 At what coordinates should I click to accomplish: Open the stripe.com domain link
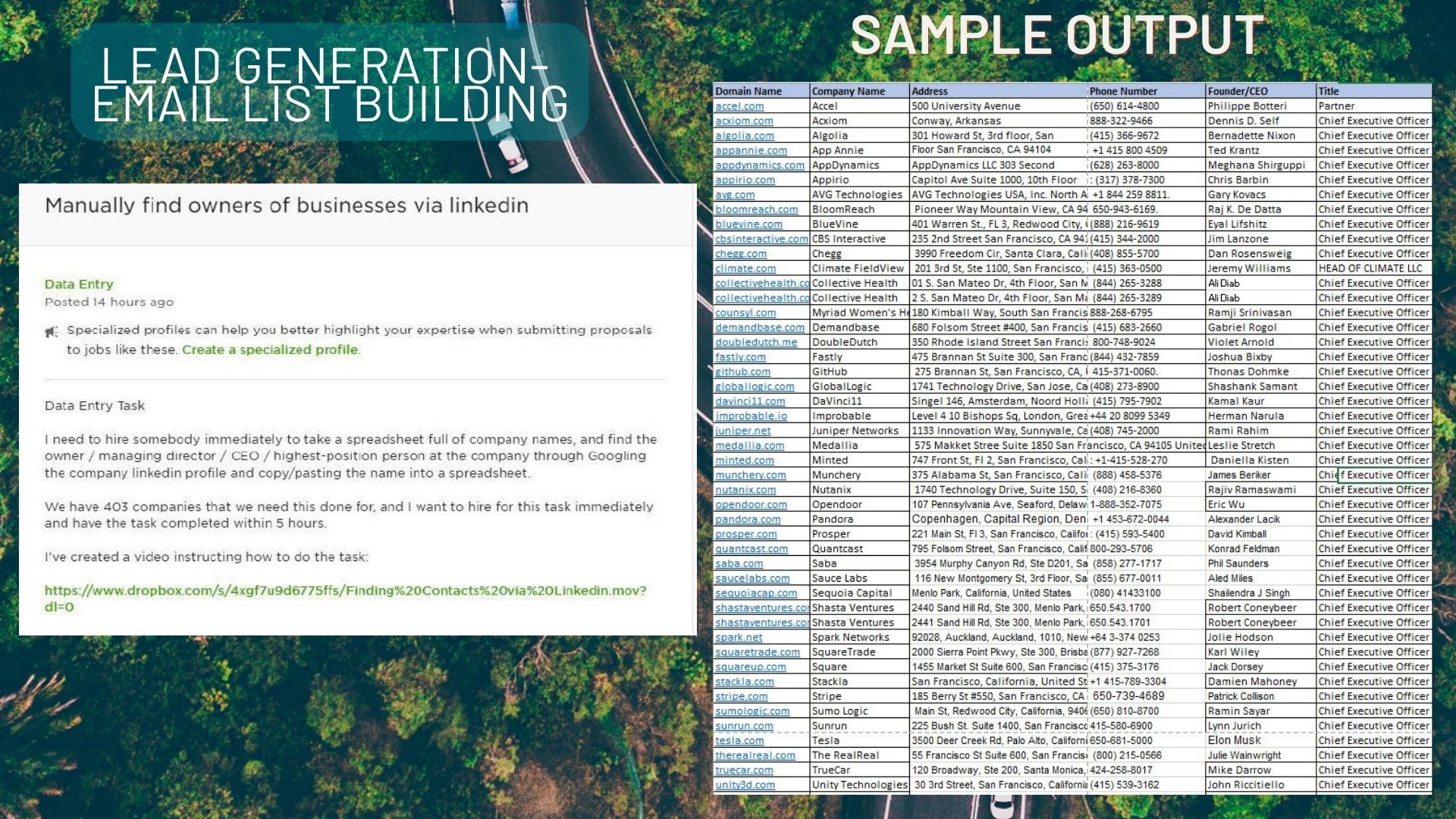tap(741, 696)
